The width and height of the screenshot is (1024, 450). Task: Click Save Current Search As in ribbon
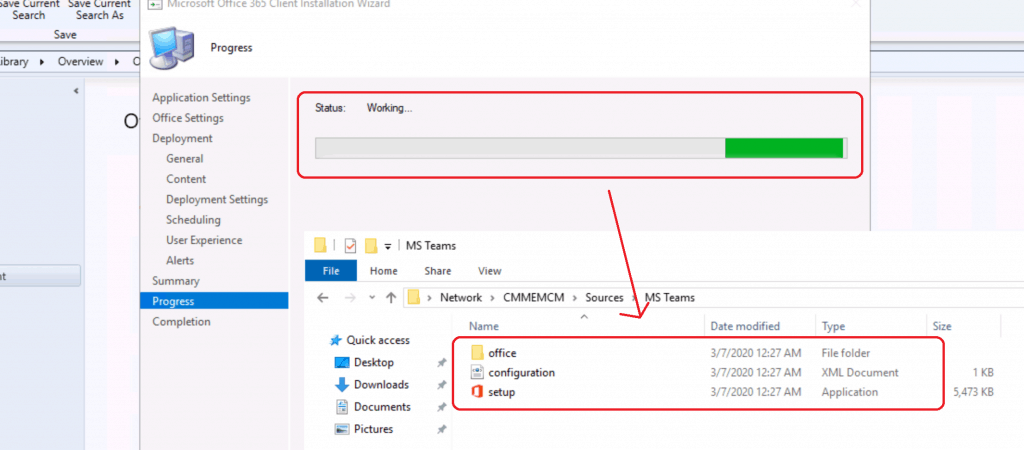[100, 9]
